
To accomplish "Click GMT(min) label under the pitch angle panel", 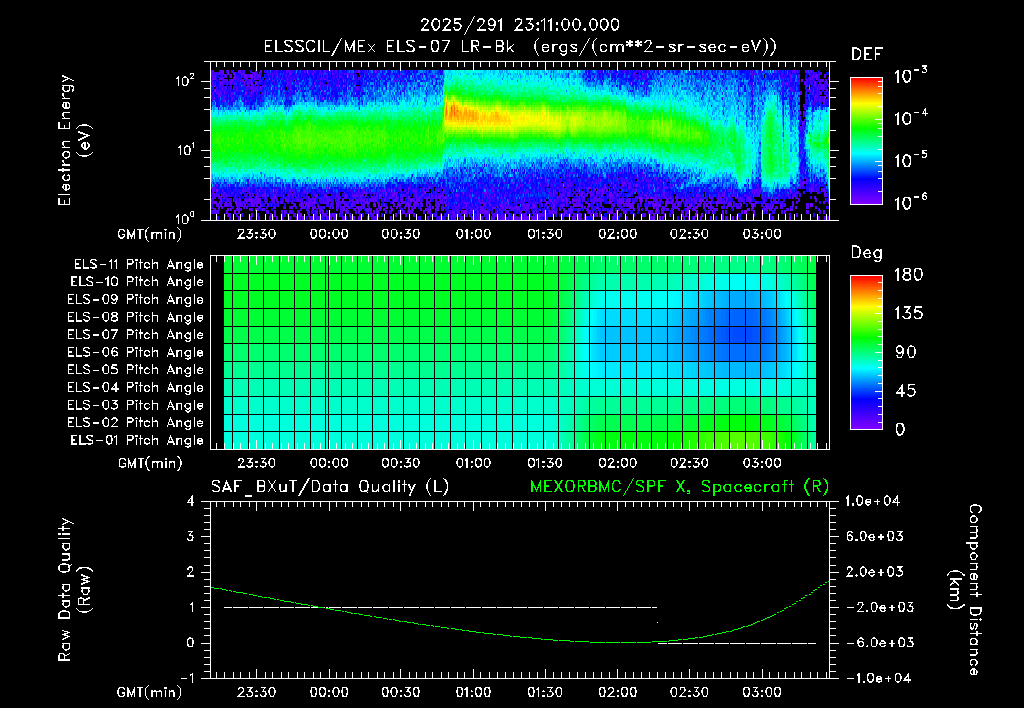I will (x=150, y=464).
